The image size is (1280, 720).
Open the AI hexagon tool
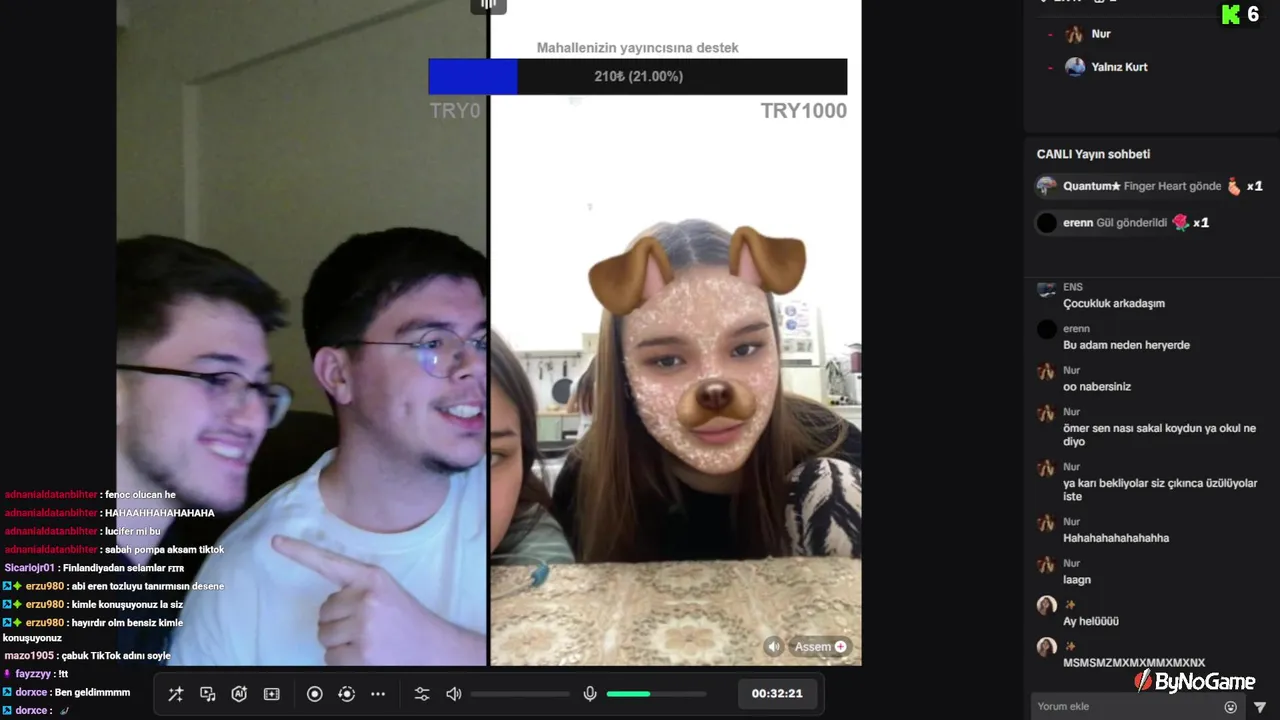(239, 694)
